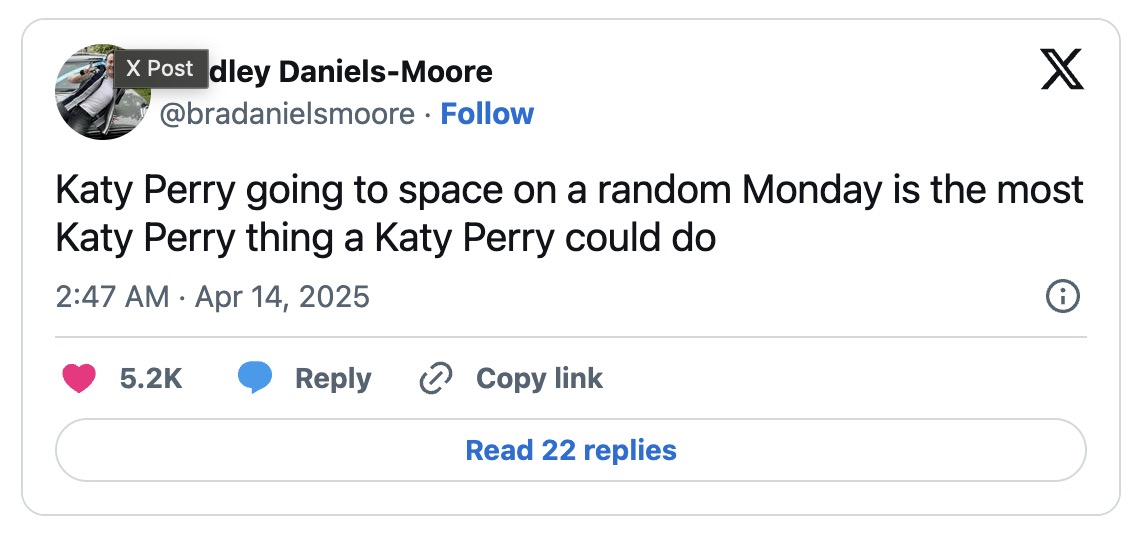The width and height of the screenshot is (1146, 542).
Task: Open the X logo in the corner
Action: click(x=1061, y=70)
